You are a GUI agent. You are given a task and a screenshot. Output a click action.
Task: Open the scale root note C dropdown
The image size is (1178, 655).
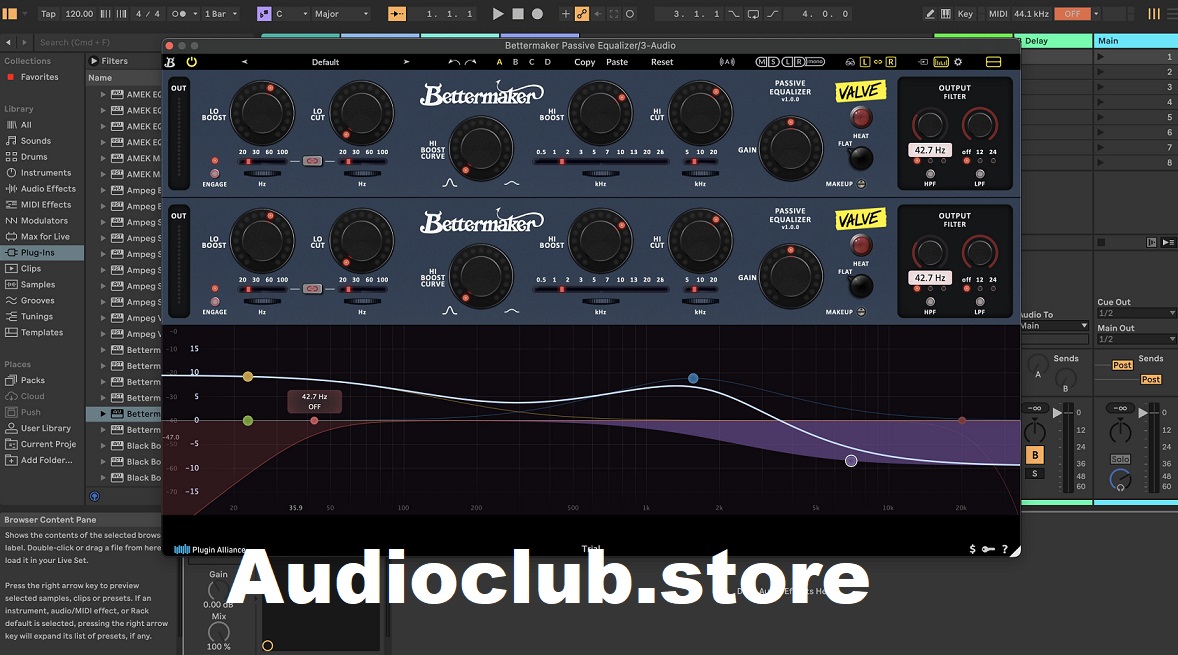pyautogui.click(x=291, y=14)
